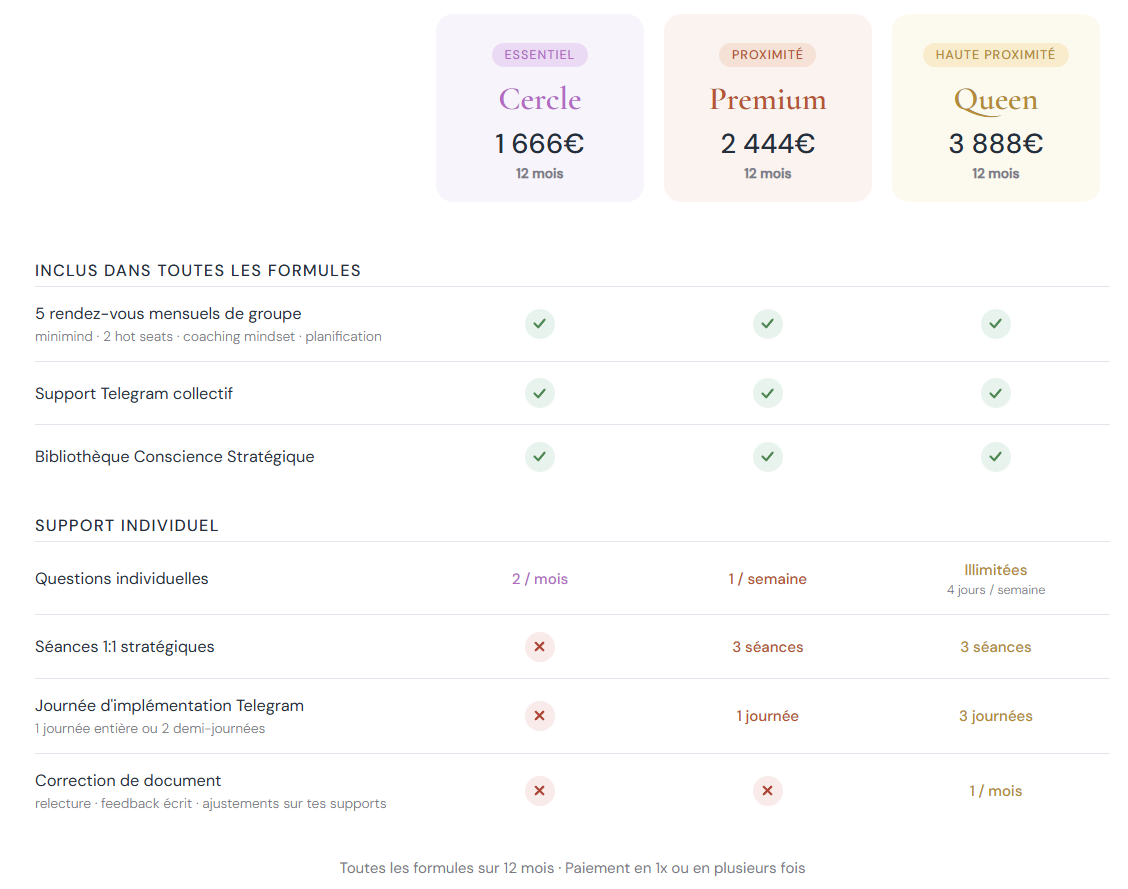Click the Cercle checkmark for Bibliothèque Conscience Stratégique

(x=540, y=457)
